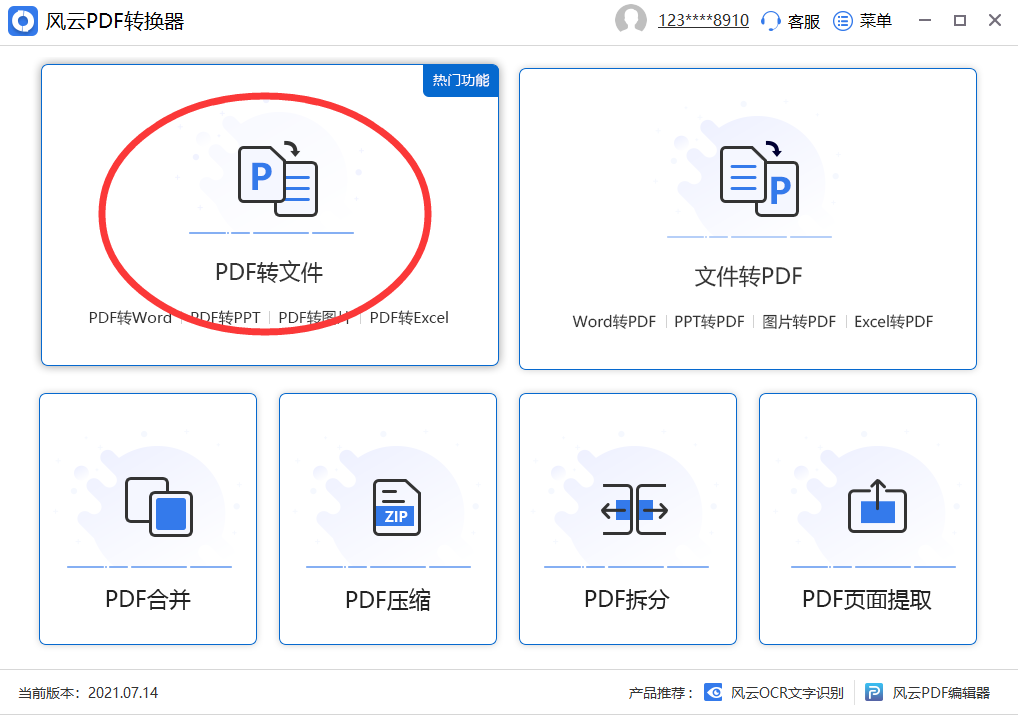Open the 客服 support label
This screenshot has height=715, width=1018.
coord(804,21)
